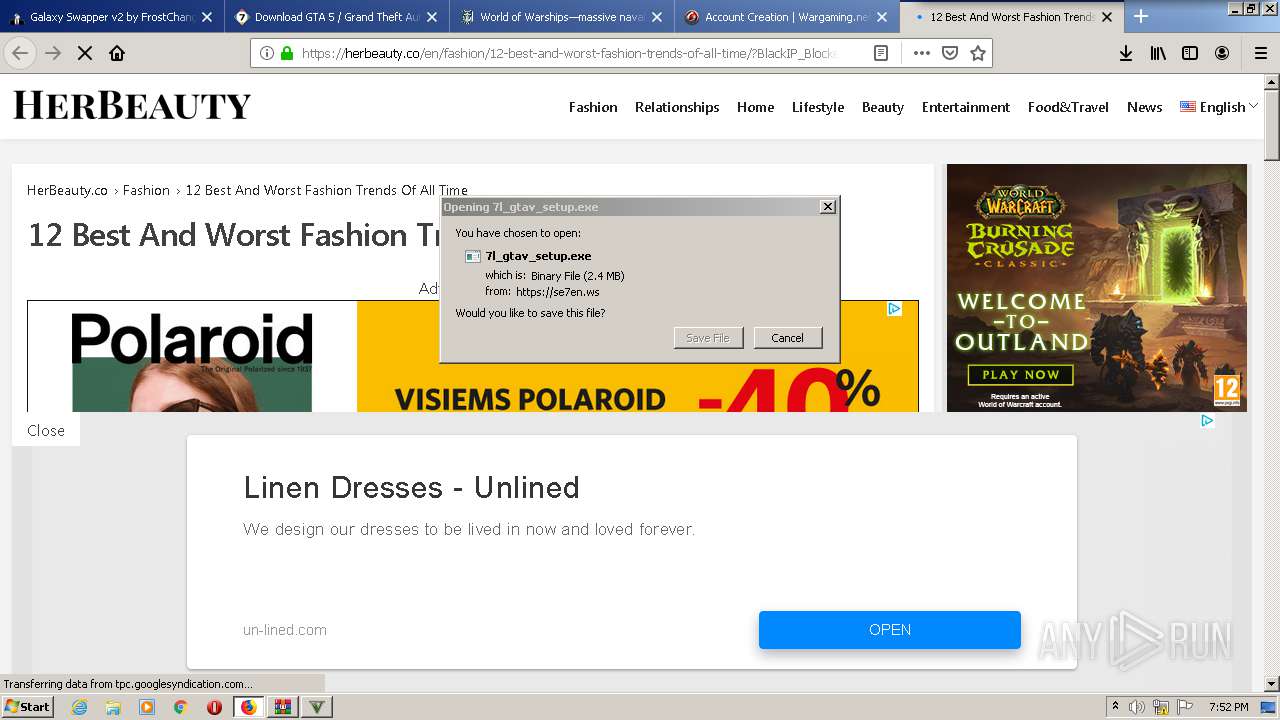Open Windows Explorer folder on taskbar

coord(113,707)
